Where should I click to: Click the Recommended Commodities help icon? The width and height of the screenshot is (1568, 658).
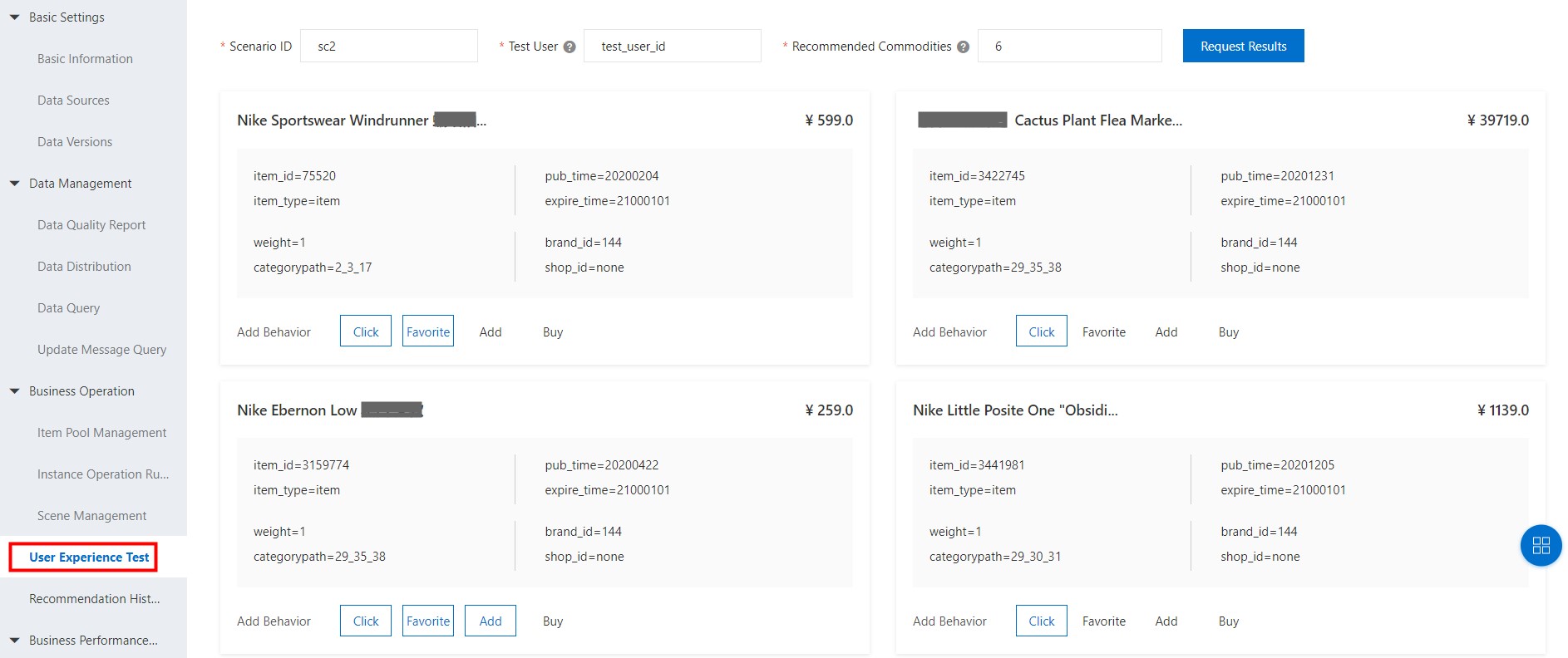(963, 47)
